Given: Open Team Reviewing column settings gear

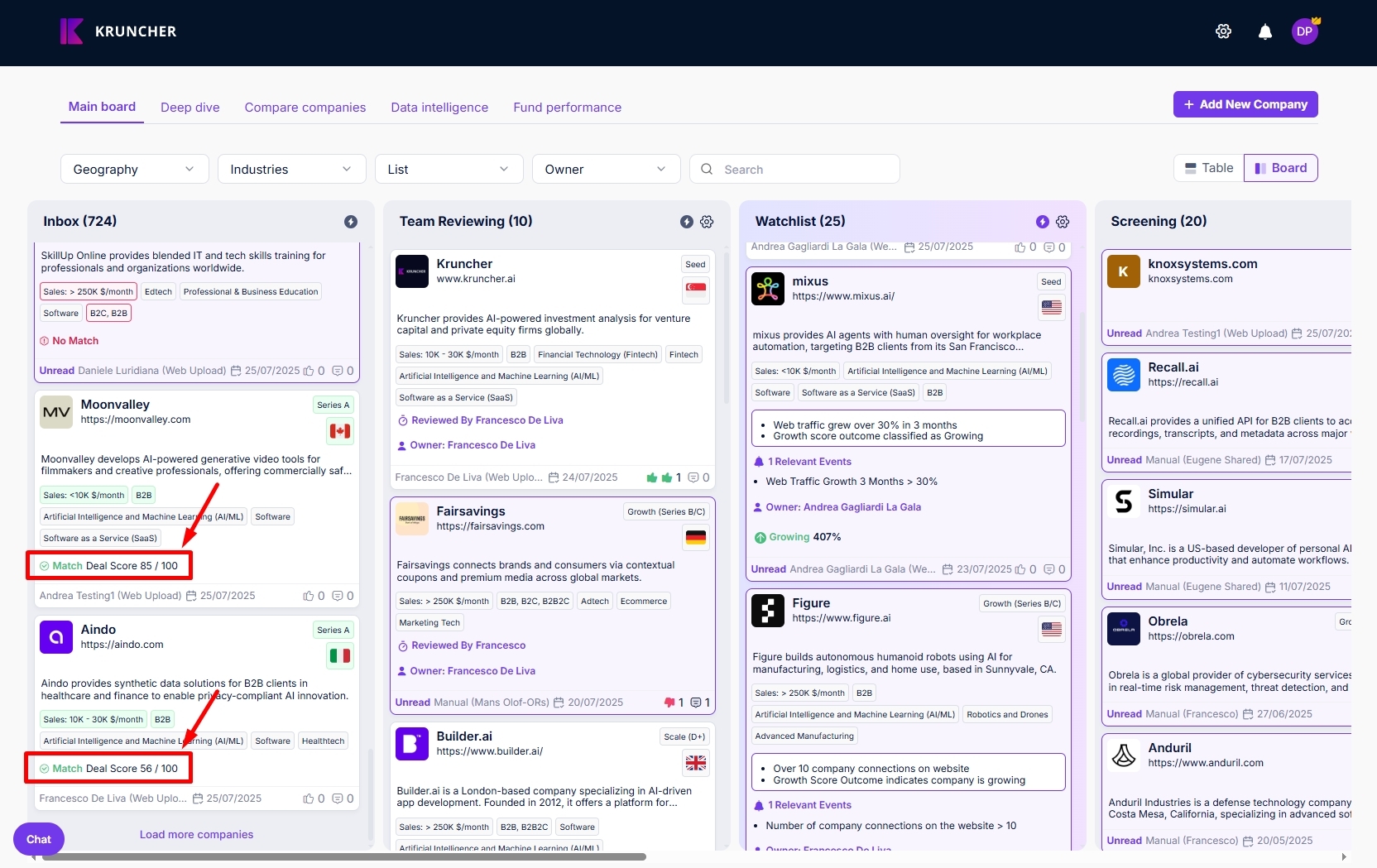Looking at the screenshot, I should [707, 222].
